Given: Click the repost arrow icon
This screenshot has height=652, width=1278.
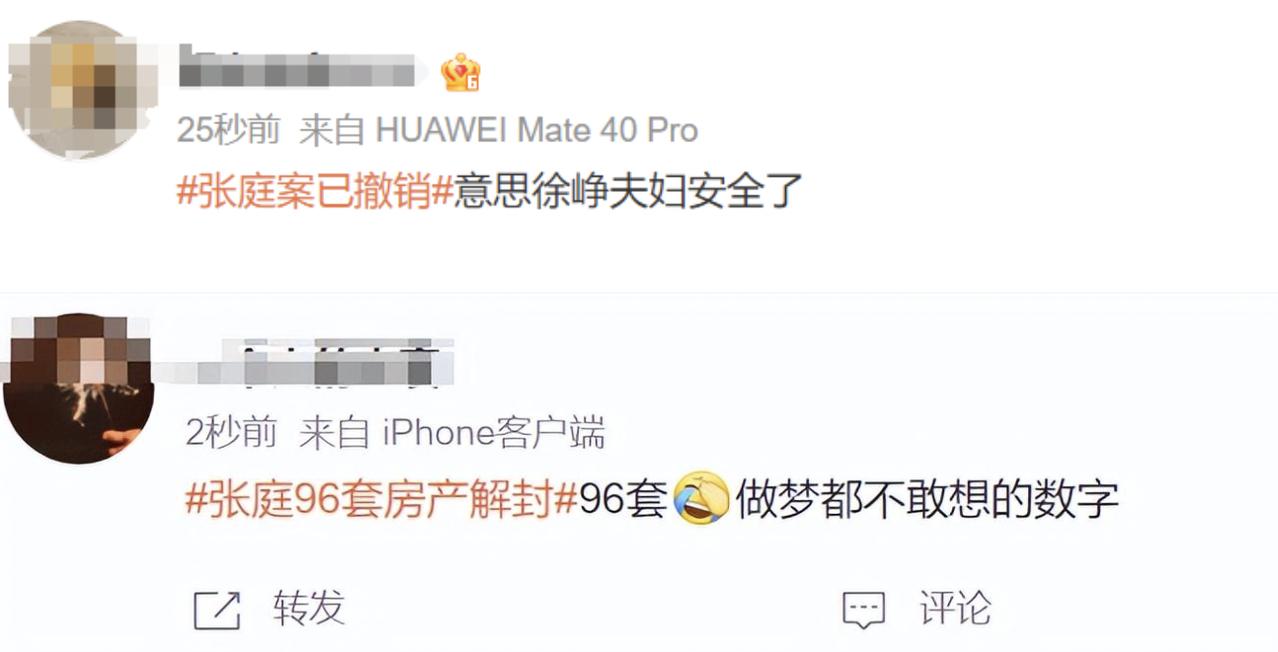Looking at the screenshot, I should pos(217,609).
